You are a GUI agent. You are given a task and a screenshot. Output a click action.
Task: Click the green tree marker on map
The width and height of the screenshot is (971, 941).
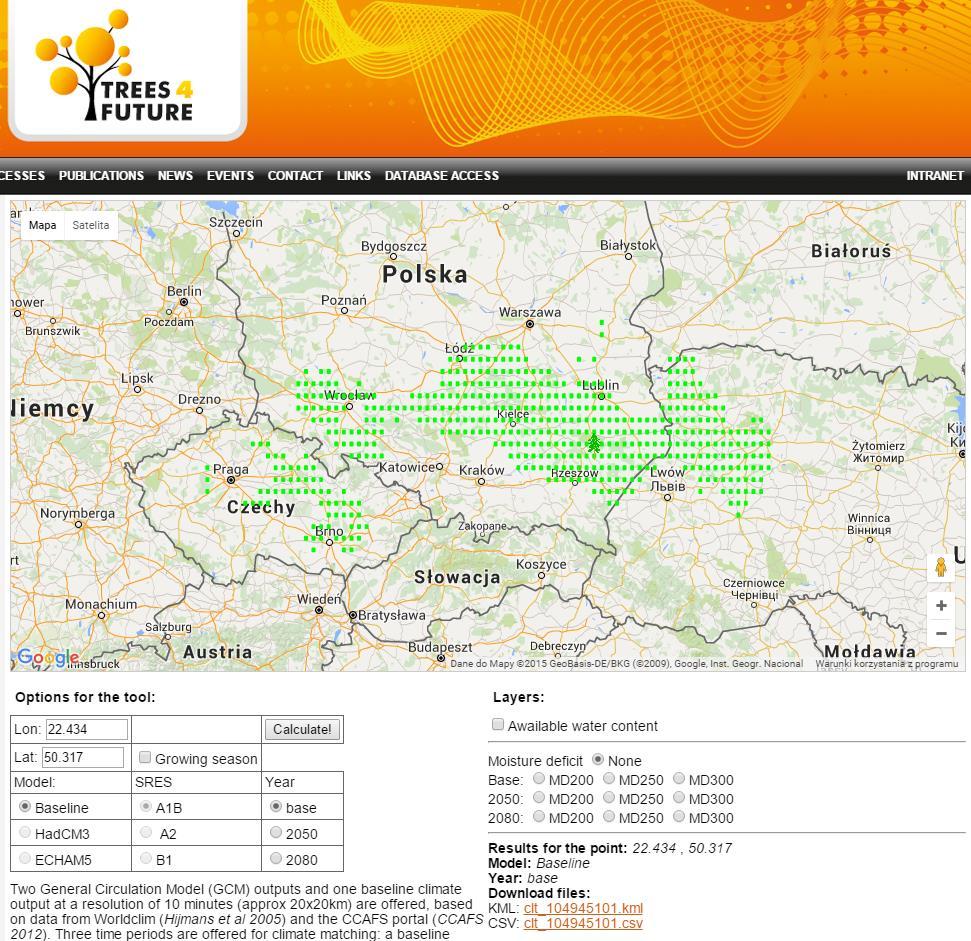[594, 442]
